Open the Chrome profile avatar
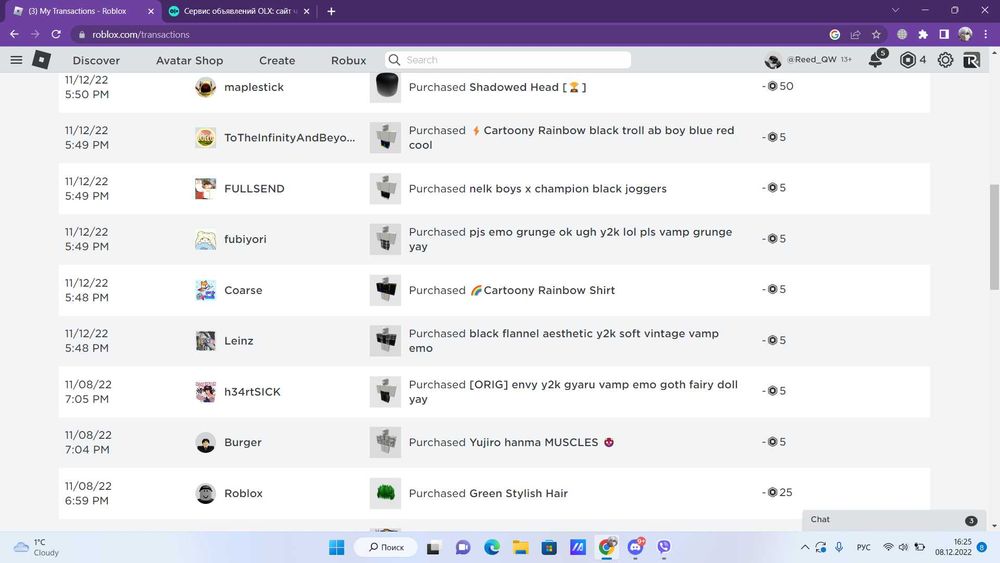 point(965,34)
